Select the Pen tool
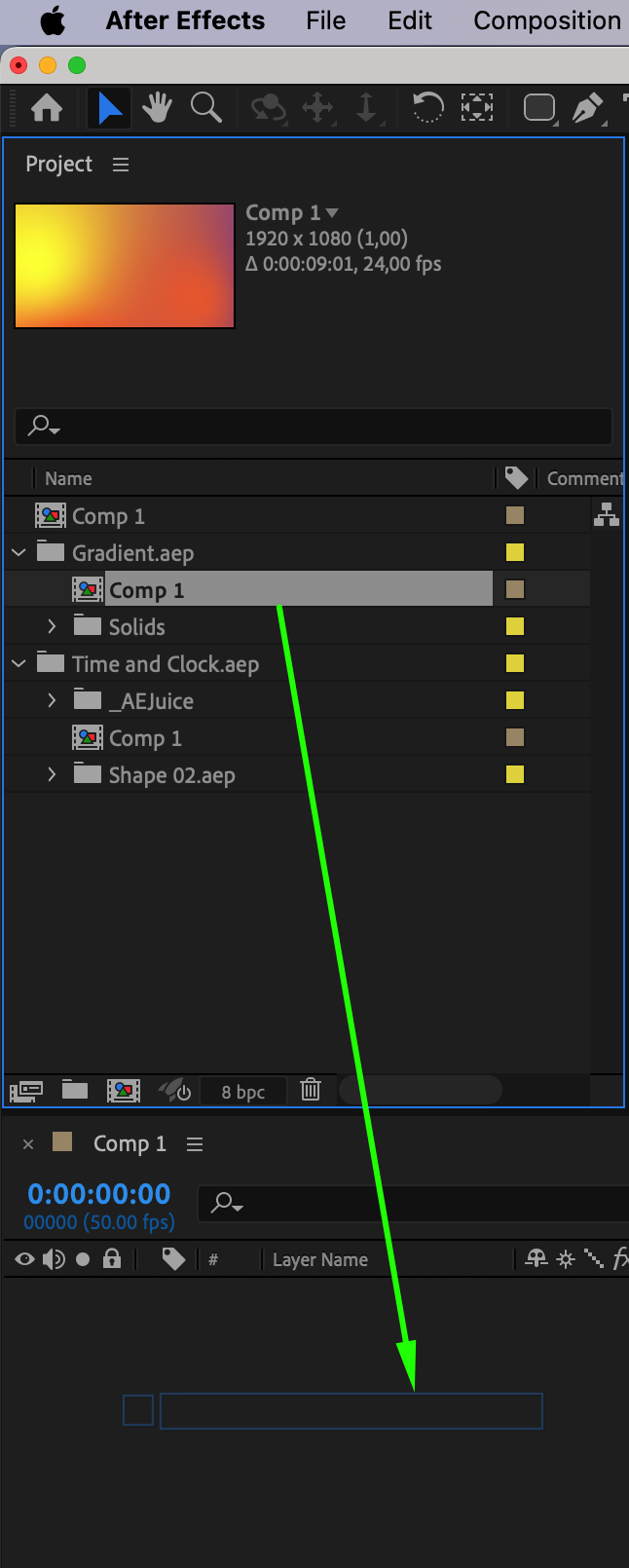 coord(586,108)
